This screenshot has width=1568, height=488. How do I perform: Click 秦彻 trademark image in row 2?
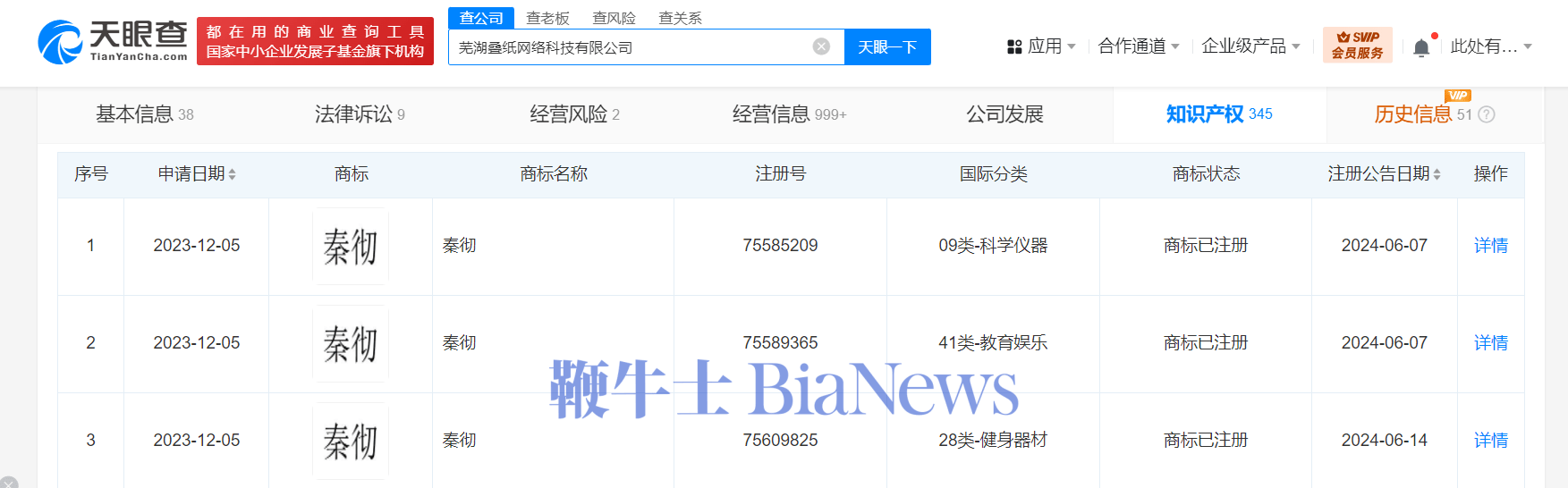click(x=351, y=344)
